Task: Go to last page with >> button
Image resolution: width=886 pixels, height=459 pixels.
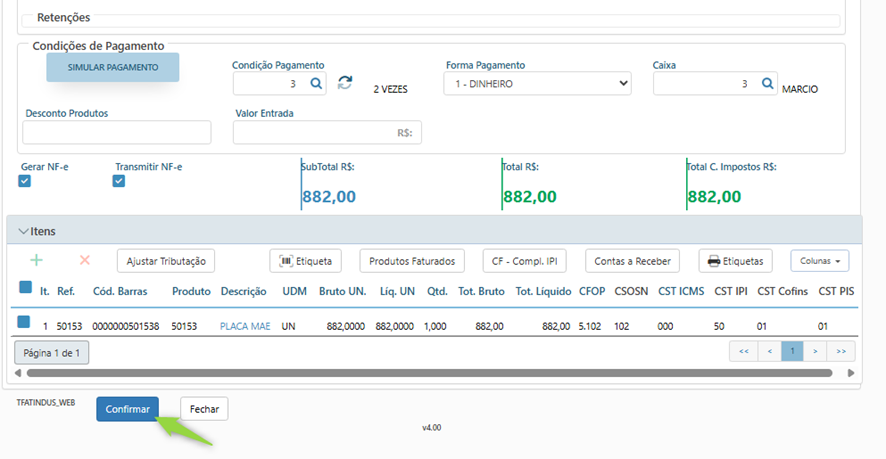Action: (841, 352)
